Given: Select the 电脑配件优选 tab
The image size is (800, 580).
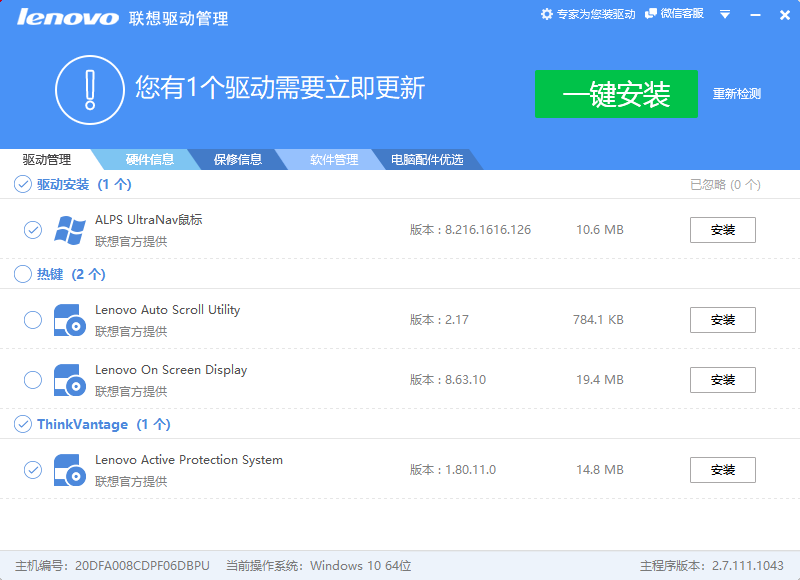Looking at the screenshot, I should click(x=427, y=160).
